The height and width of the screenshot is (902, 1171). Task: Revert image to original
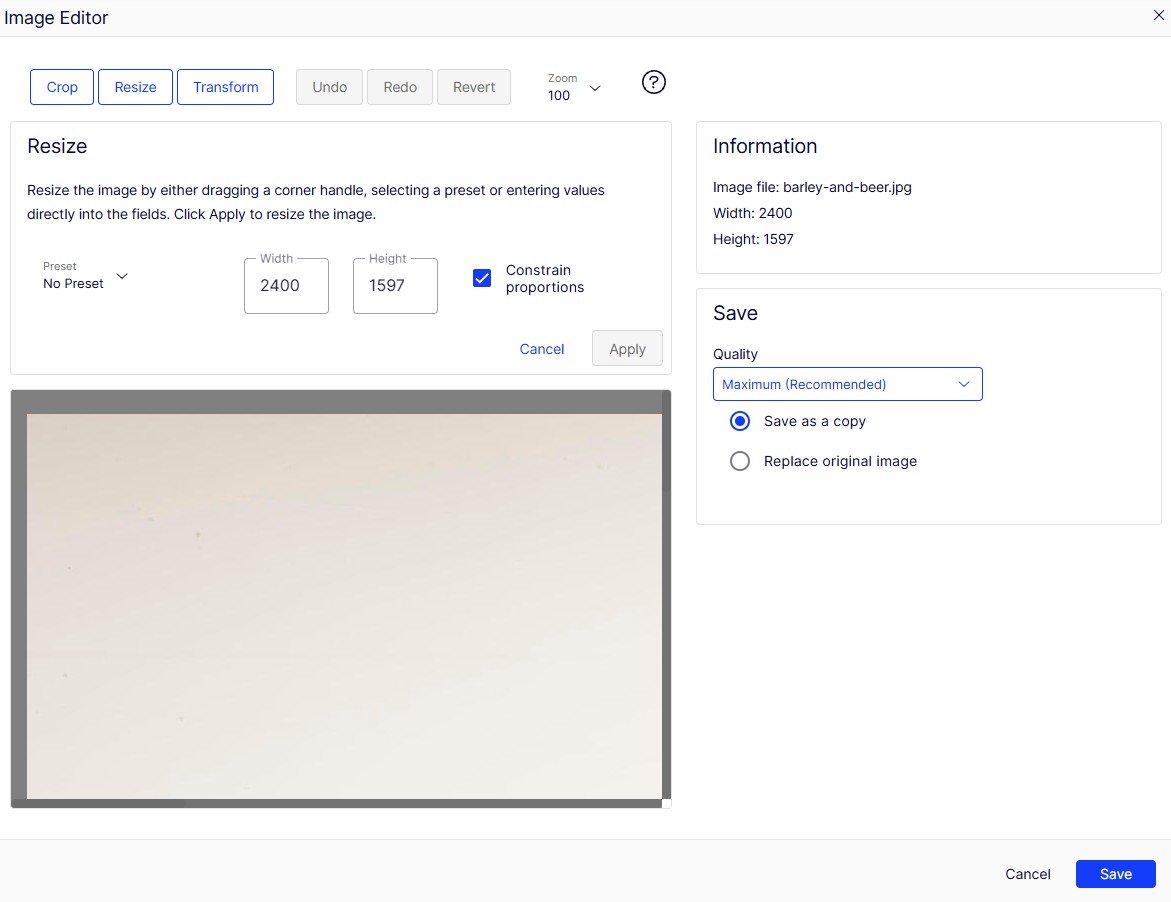474,87
